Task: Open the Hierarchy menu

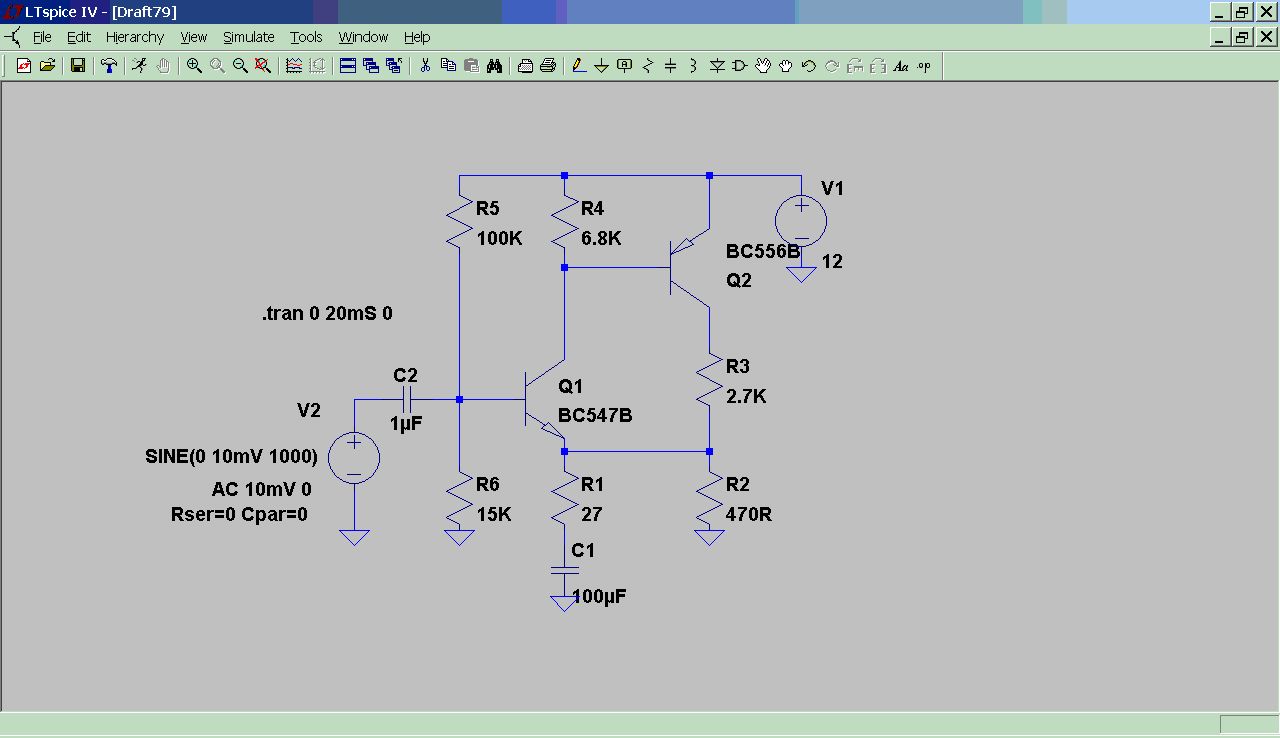Action: (x=134, y=37)
